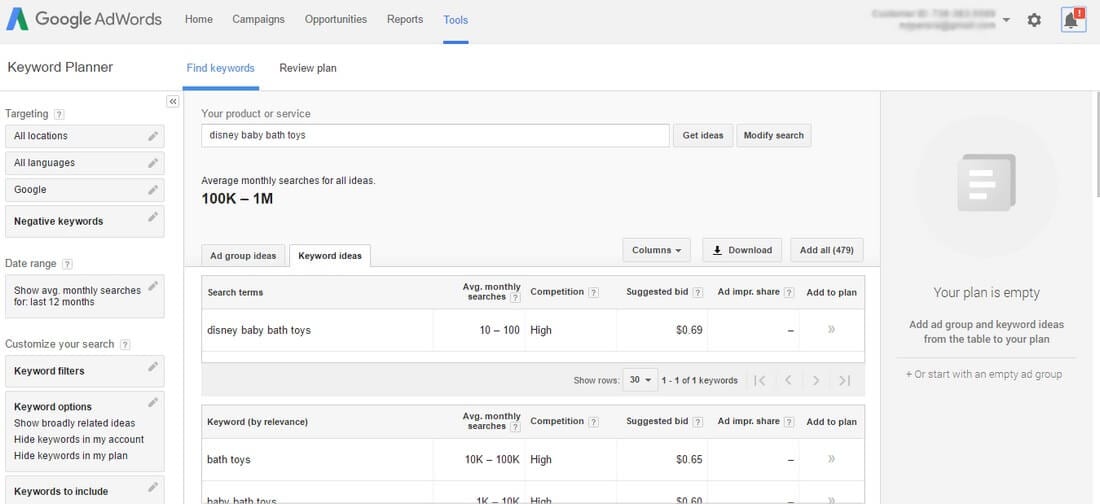Open help for Customize your search
Viewport: 1100px width, 504px height.
[x=125, y=345]
